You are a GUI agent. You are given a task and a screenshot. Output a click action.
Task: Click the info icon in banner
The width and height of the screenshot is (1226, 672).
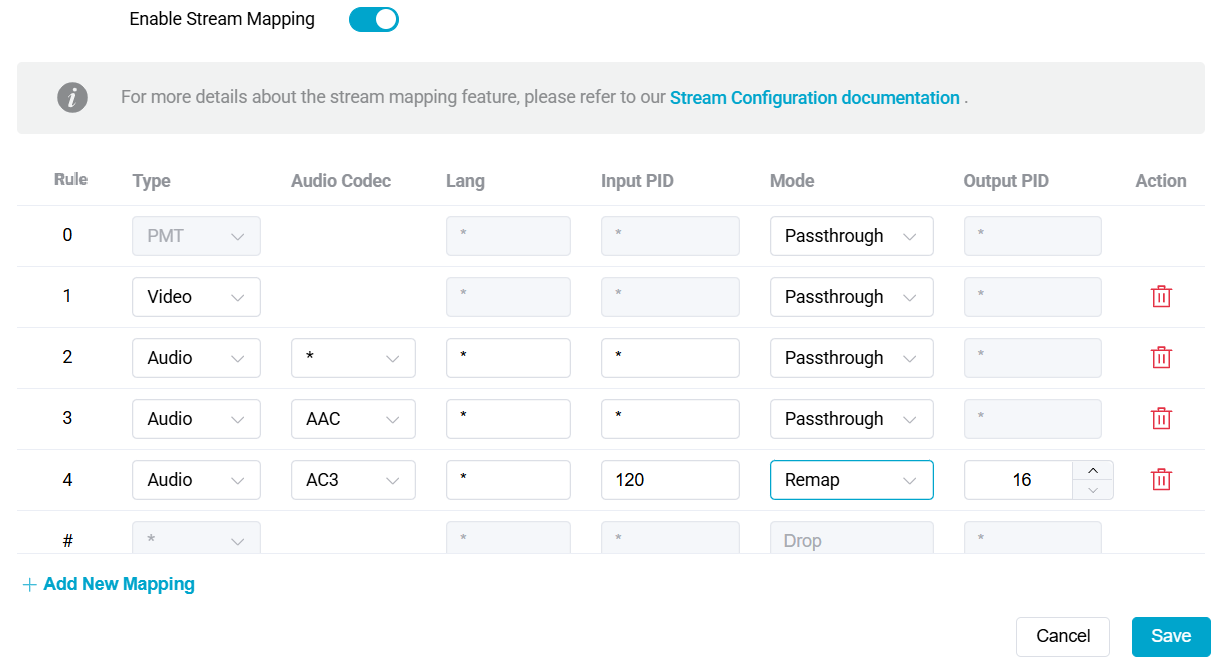click(x=72, y=98)
